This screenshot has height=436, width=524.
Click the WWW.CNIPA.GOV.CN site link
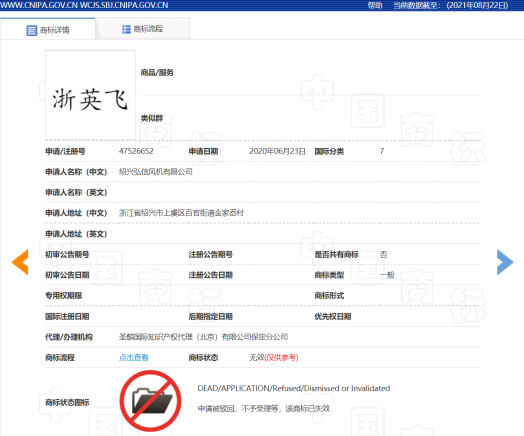39,5
